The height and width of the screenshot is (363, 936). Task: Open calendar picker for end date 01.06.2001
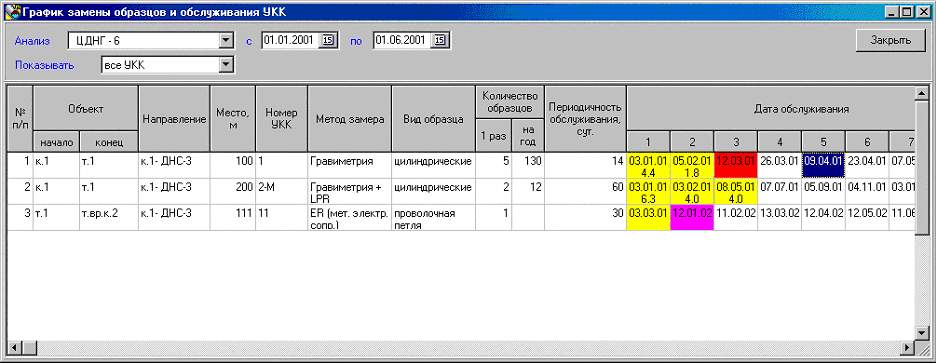coord(439,41)
